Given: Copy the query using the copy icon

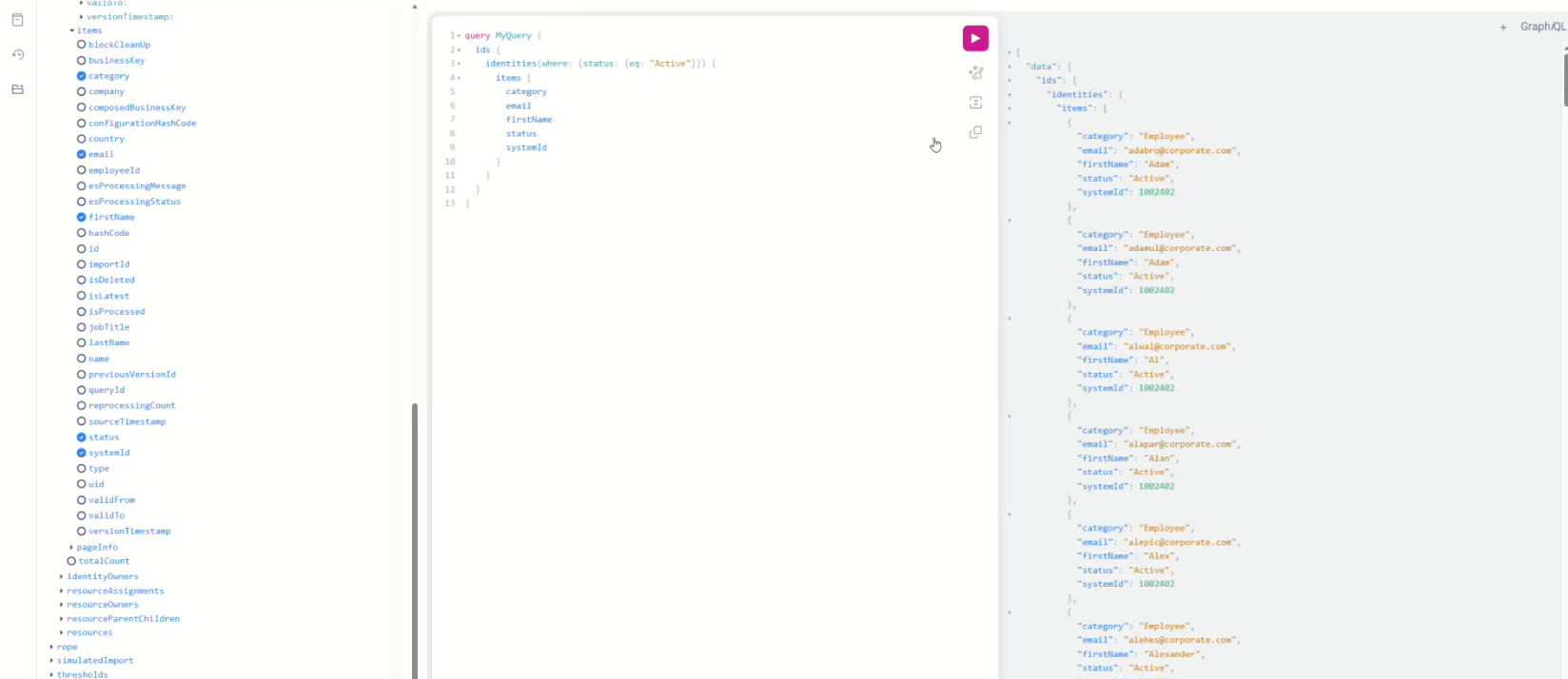Looking at the screenshot, I should tap(975, 133).
